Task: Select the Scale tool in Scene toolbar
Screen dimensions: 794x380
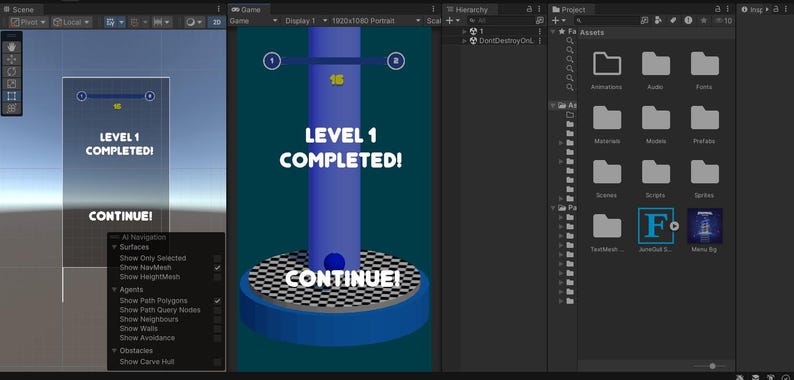Action: point(12,84)
